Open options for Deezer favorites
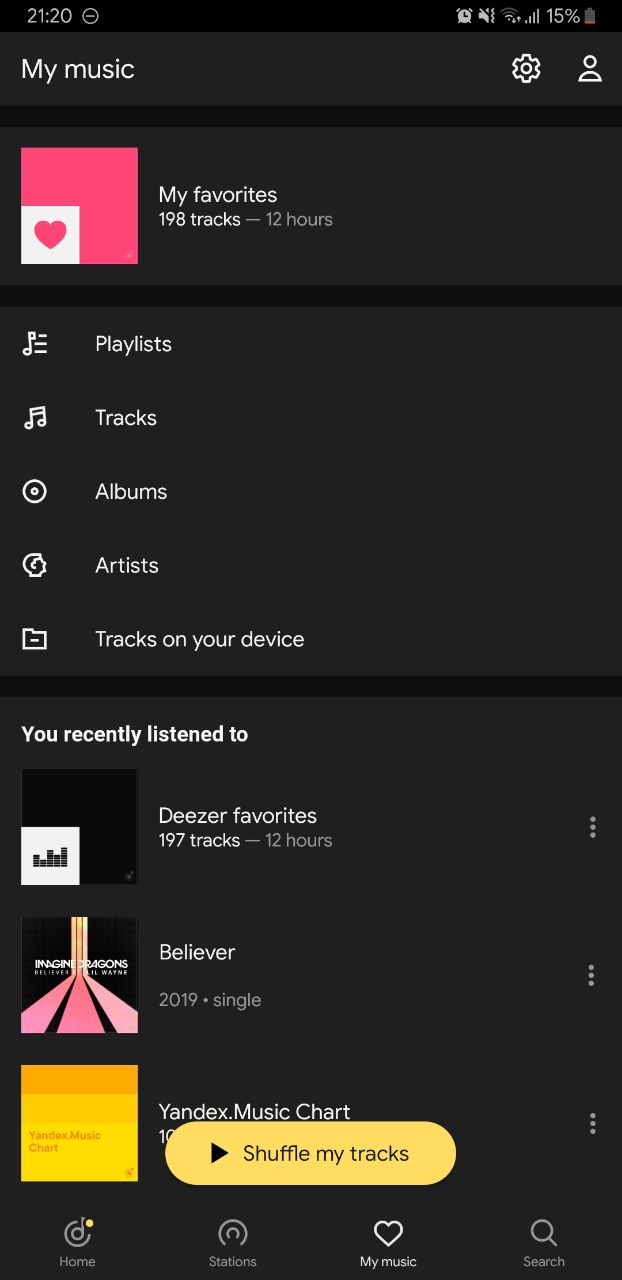Screen dimensions: 622x1280 click(x=592, y=827)
